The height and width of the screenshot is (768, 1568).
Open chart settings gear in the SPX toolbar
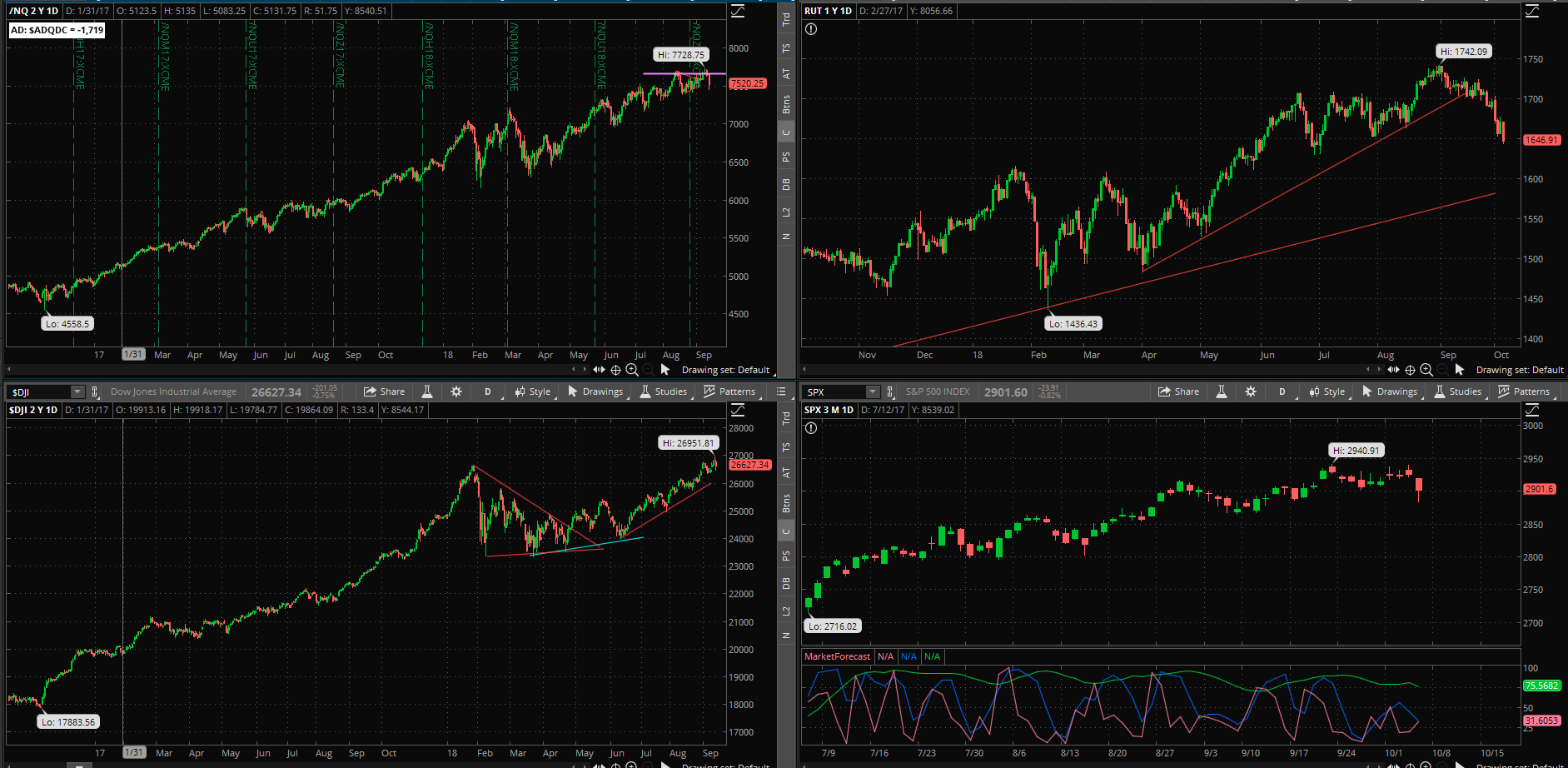pyautogui.click(x=1251, y=391)
